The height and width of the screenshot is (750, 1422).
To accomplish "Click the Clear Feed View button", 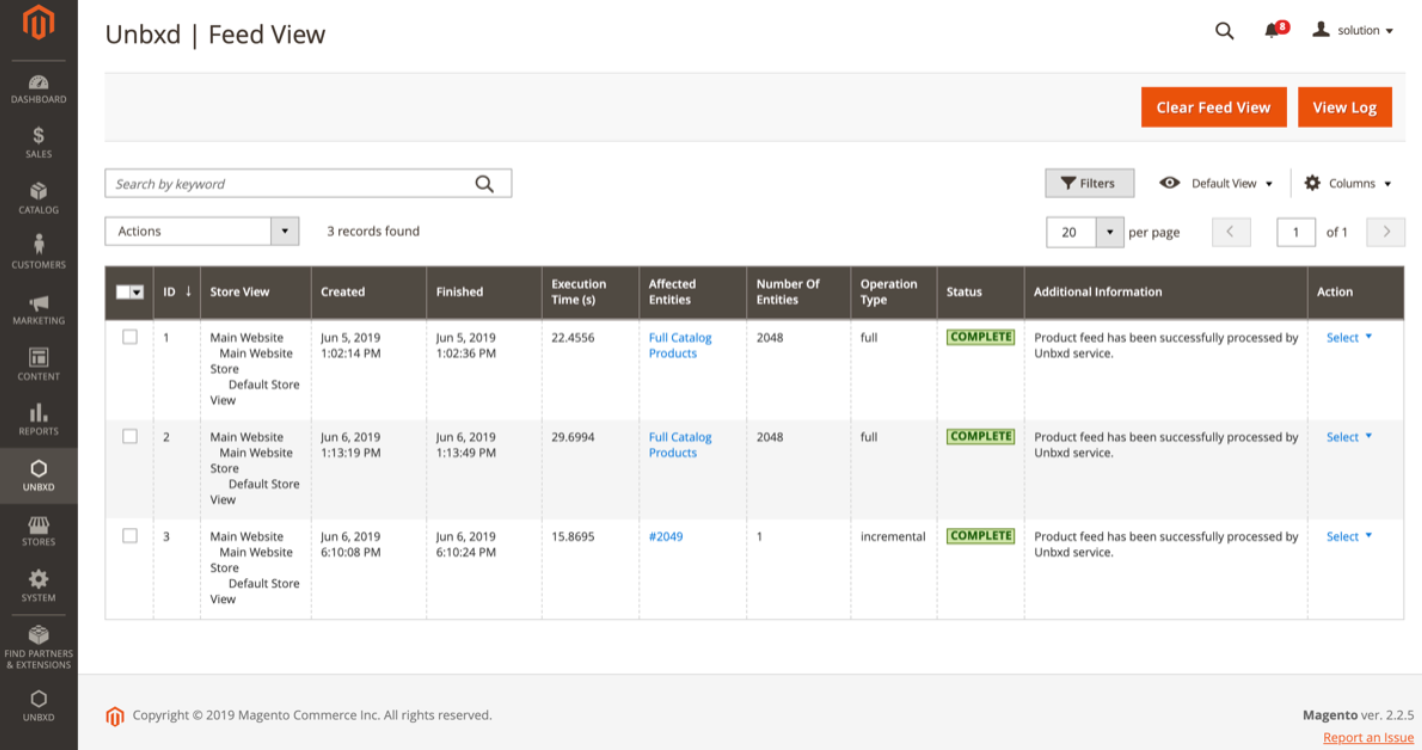I will [x=1213, y=108].
